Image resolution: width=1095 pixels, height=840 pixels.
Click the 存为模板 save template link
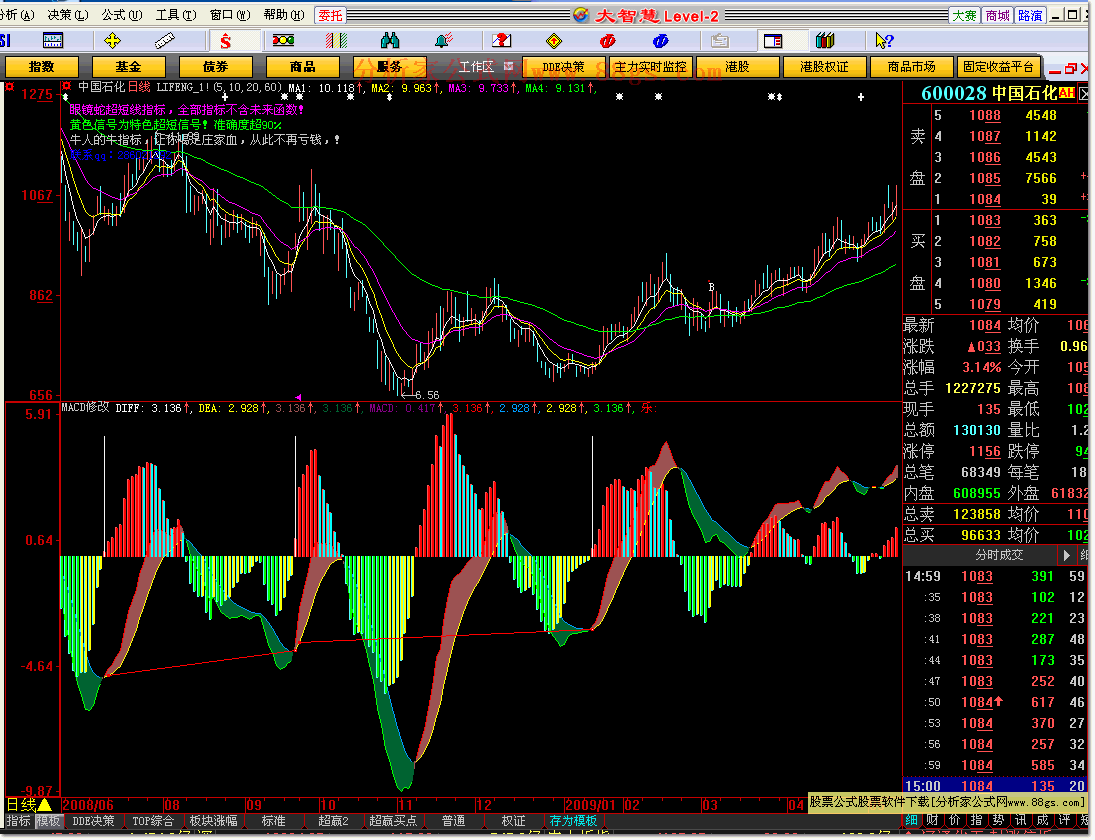(x=573, y=821)
